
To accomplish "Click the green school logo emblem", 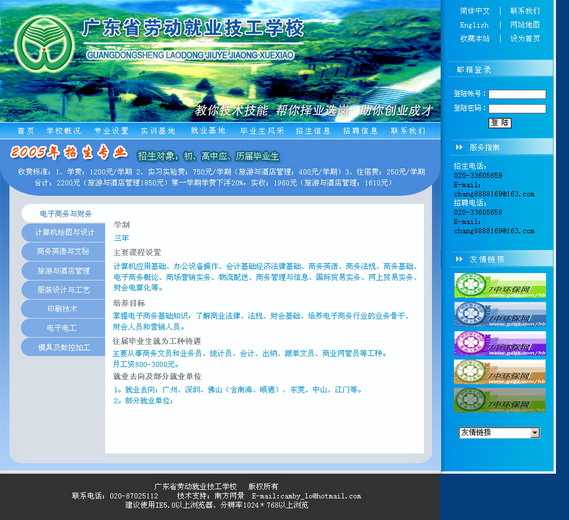I will (x=44, y=44).
